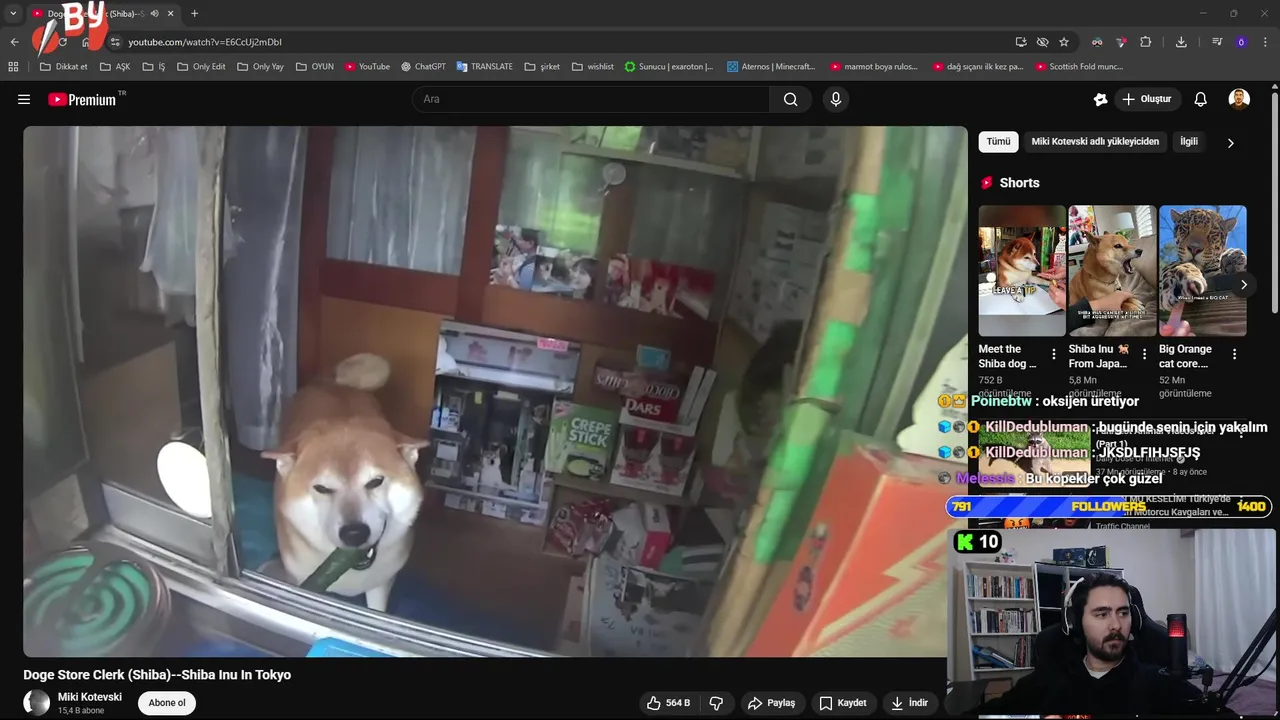The width and height of the screenshot is (1280, 720).
Task: Click the address bar URL
Action: tap(205, 42)
